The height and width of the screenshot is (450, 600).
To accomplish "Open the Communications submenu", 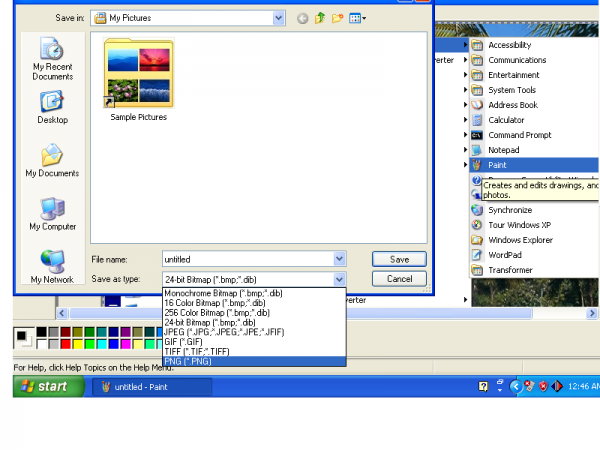I will point(534,60).
